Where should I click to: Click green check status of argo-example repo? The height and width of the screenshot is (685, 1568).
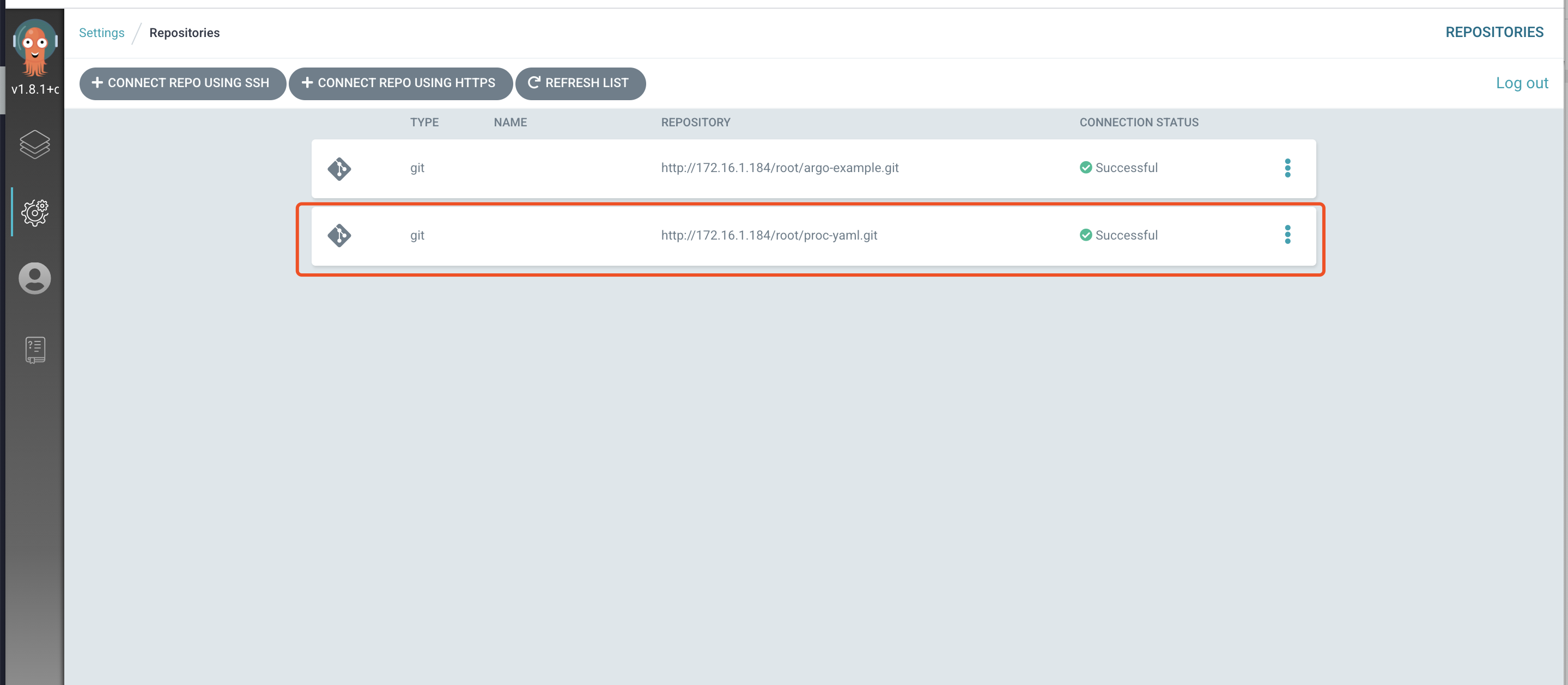tap(1085, 167)
